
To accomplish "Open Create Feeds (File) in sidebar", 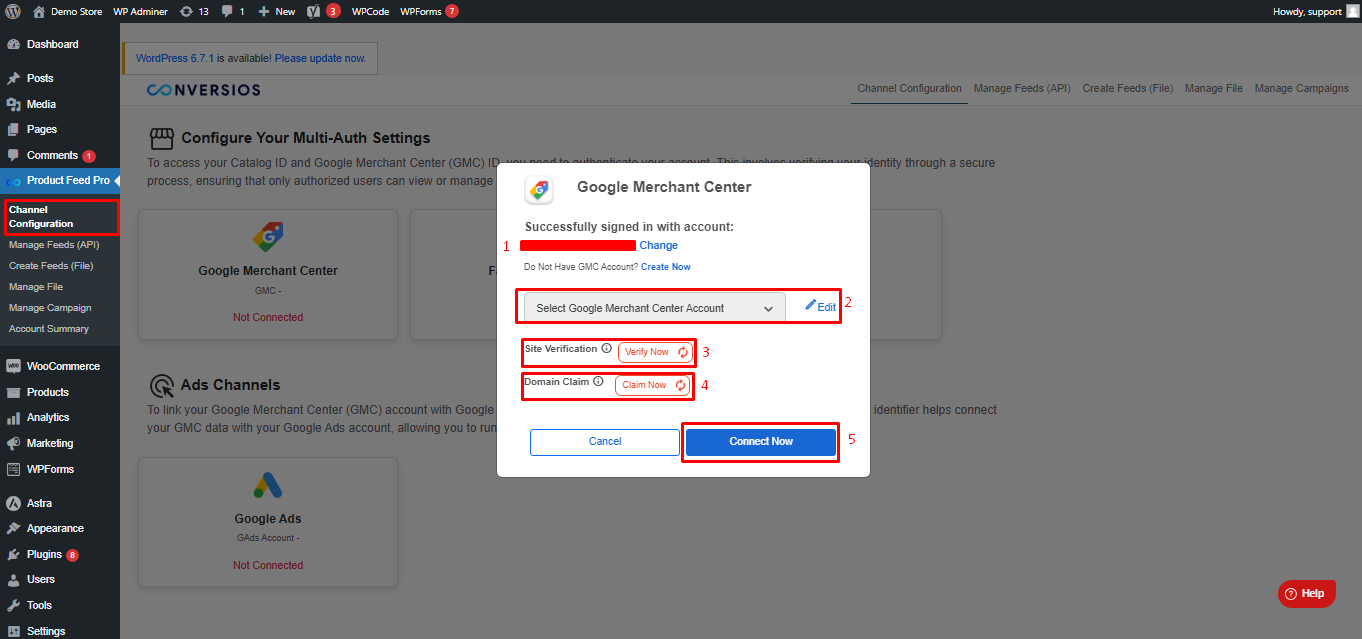I will pos(51,265).
